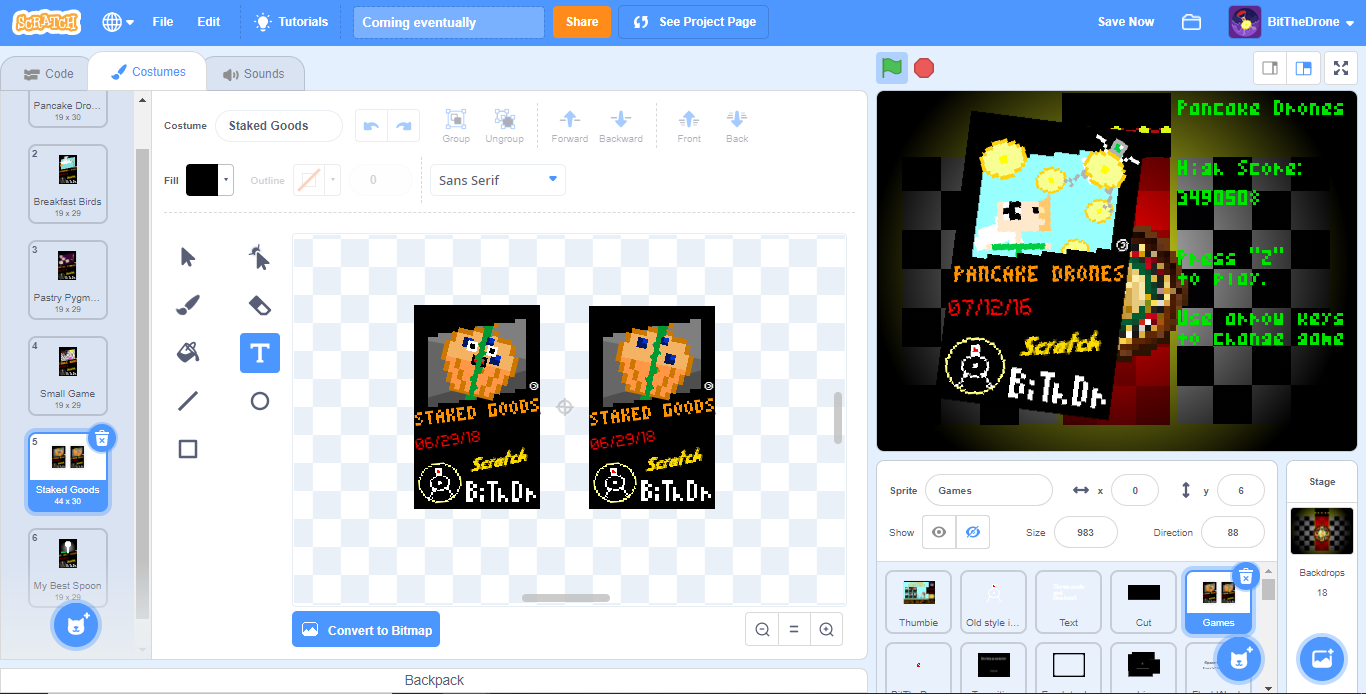Screen dimensions: 1366x694
Task: Click the orange Share button
Action: 581,22
